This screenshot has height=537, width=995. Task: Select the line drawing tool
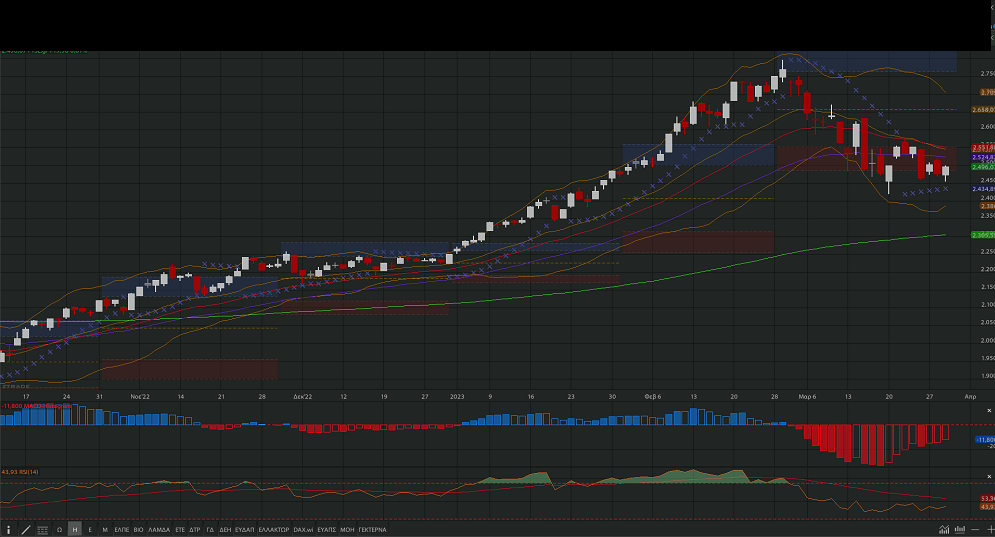pos(26,529)
